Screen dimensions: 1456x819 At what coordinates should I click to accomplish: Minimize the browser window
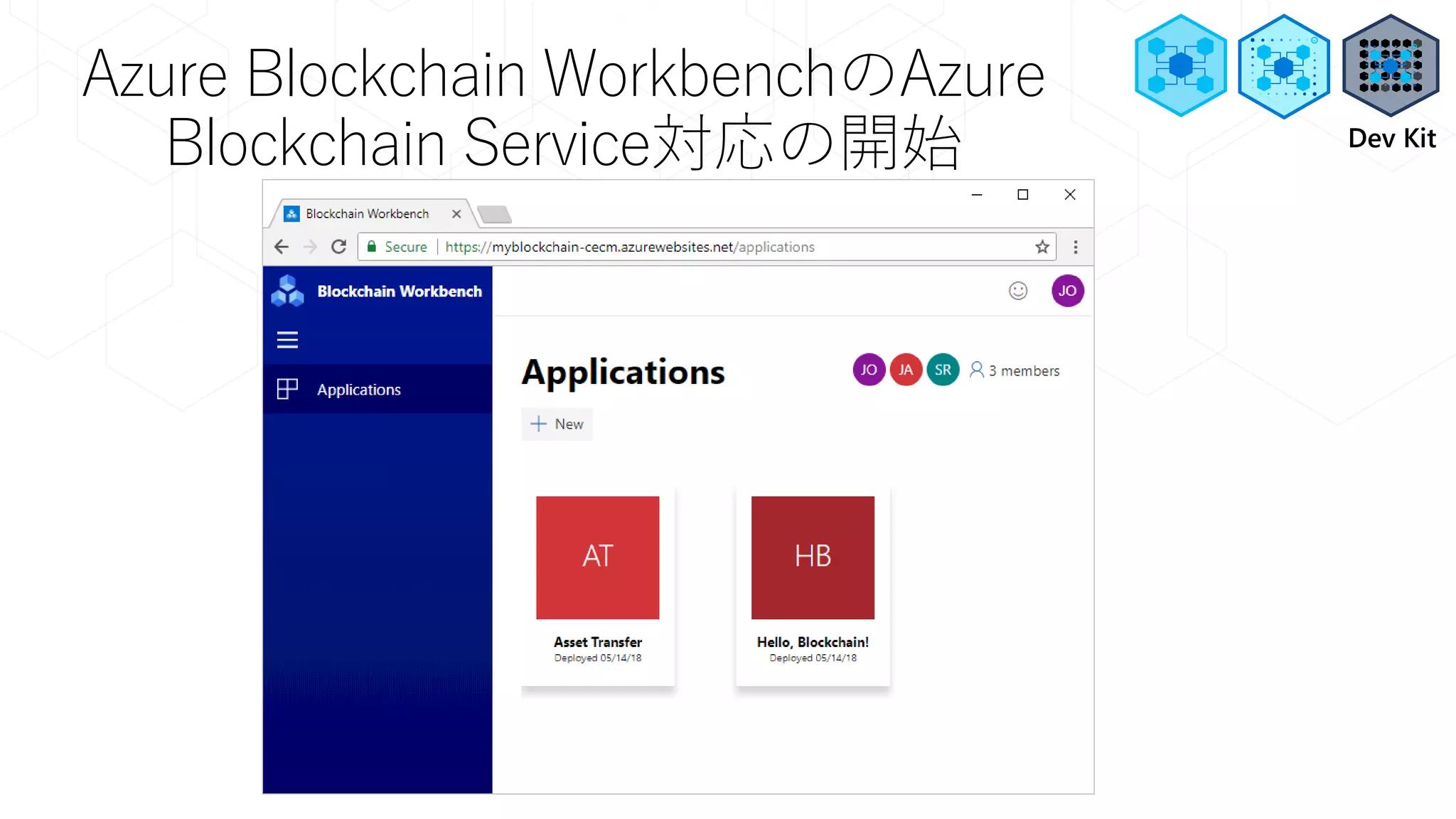(x=977, y=194)
